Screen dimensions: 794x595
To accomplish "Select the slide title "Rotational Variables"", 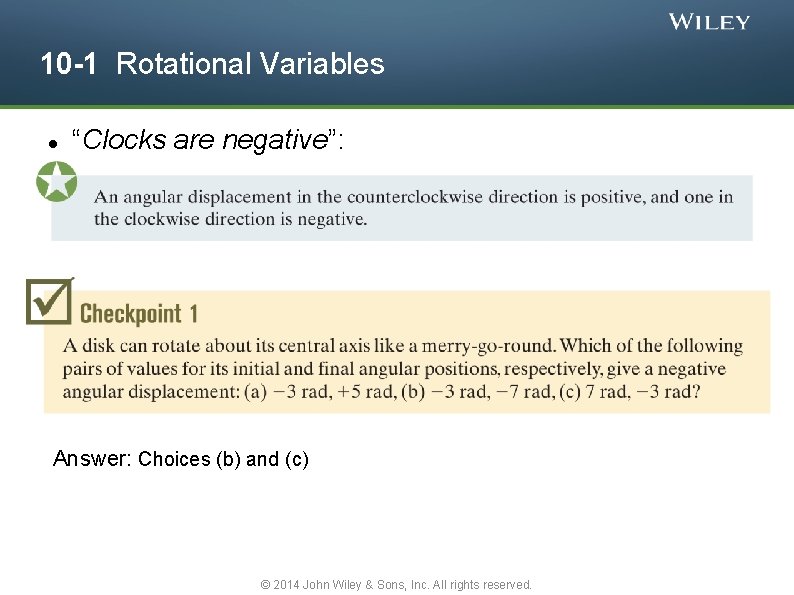I will coord(250,64).
